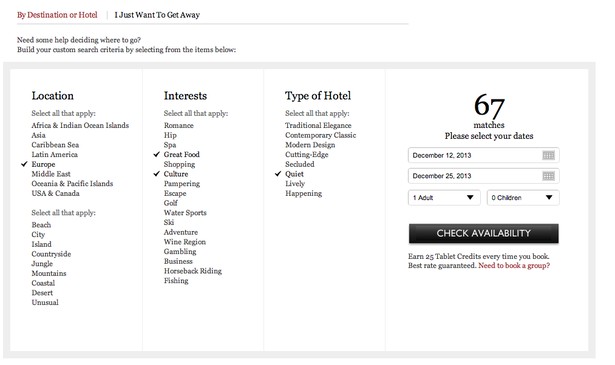
Task: Click the Check Availability button
Action: pos(484,233)
